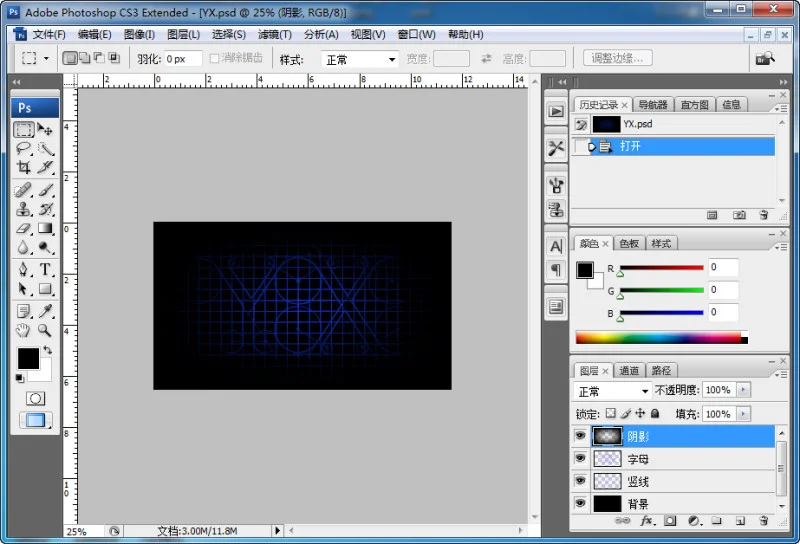Click the 调整边缘 button
Image resolution: width=800 pixels, height=544 pixels.
pos(617,58)
